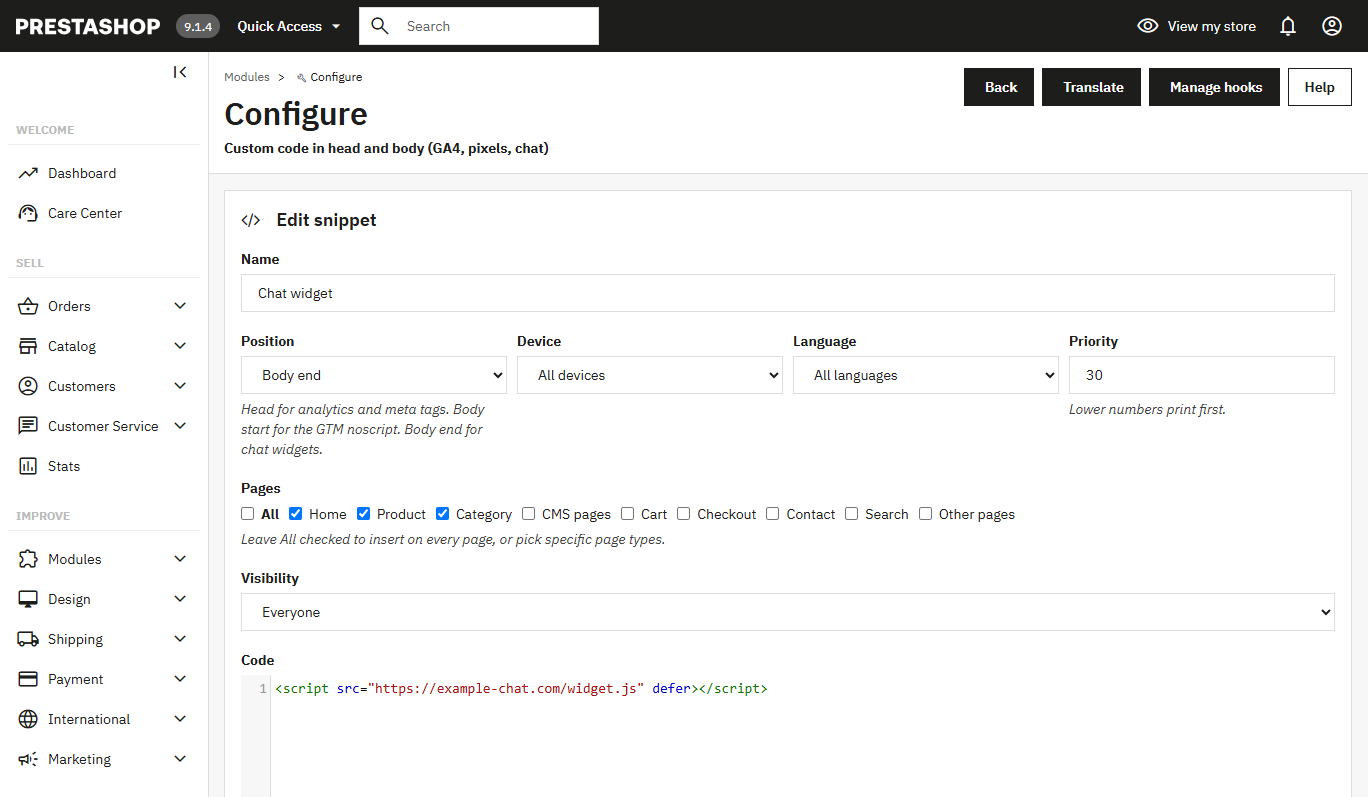
Task: Click the Orders basket icon
Action: (28, 306)
